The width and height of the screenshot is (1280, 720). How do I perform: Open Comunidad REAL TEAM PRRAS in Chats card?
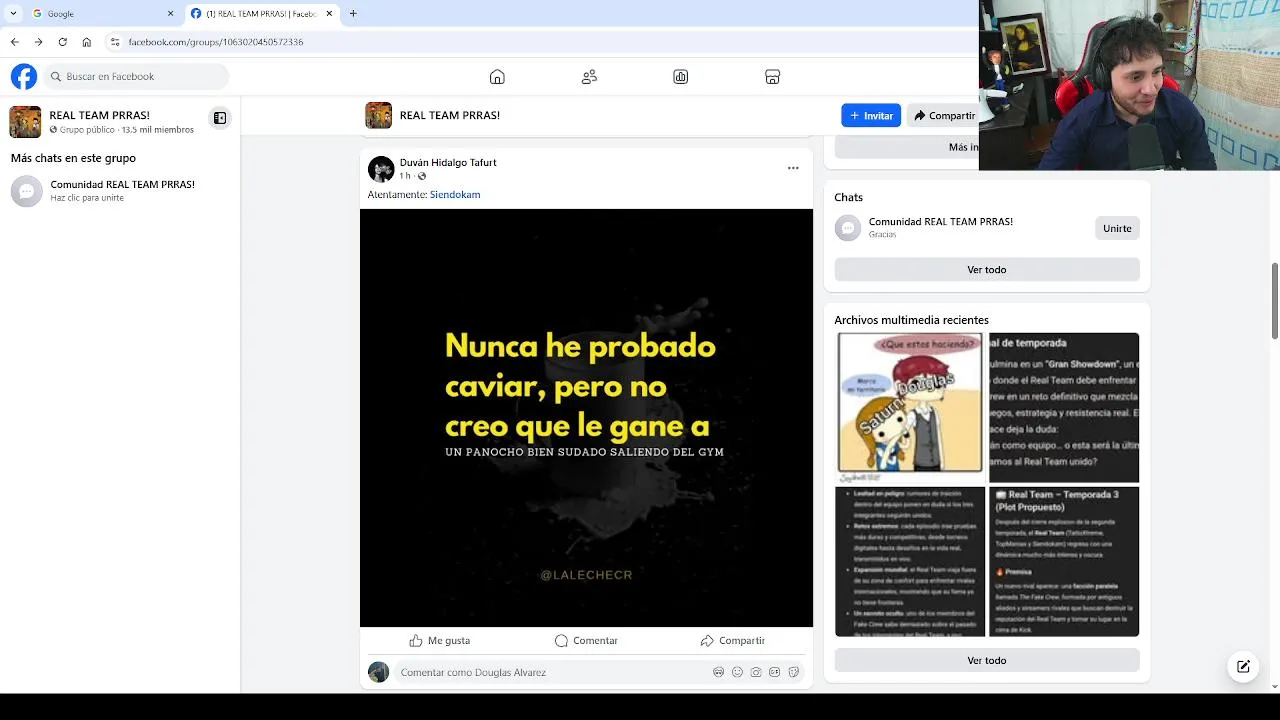pyautogui.click(x=940, y=221)
